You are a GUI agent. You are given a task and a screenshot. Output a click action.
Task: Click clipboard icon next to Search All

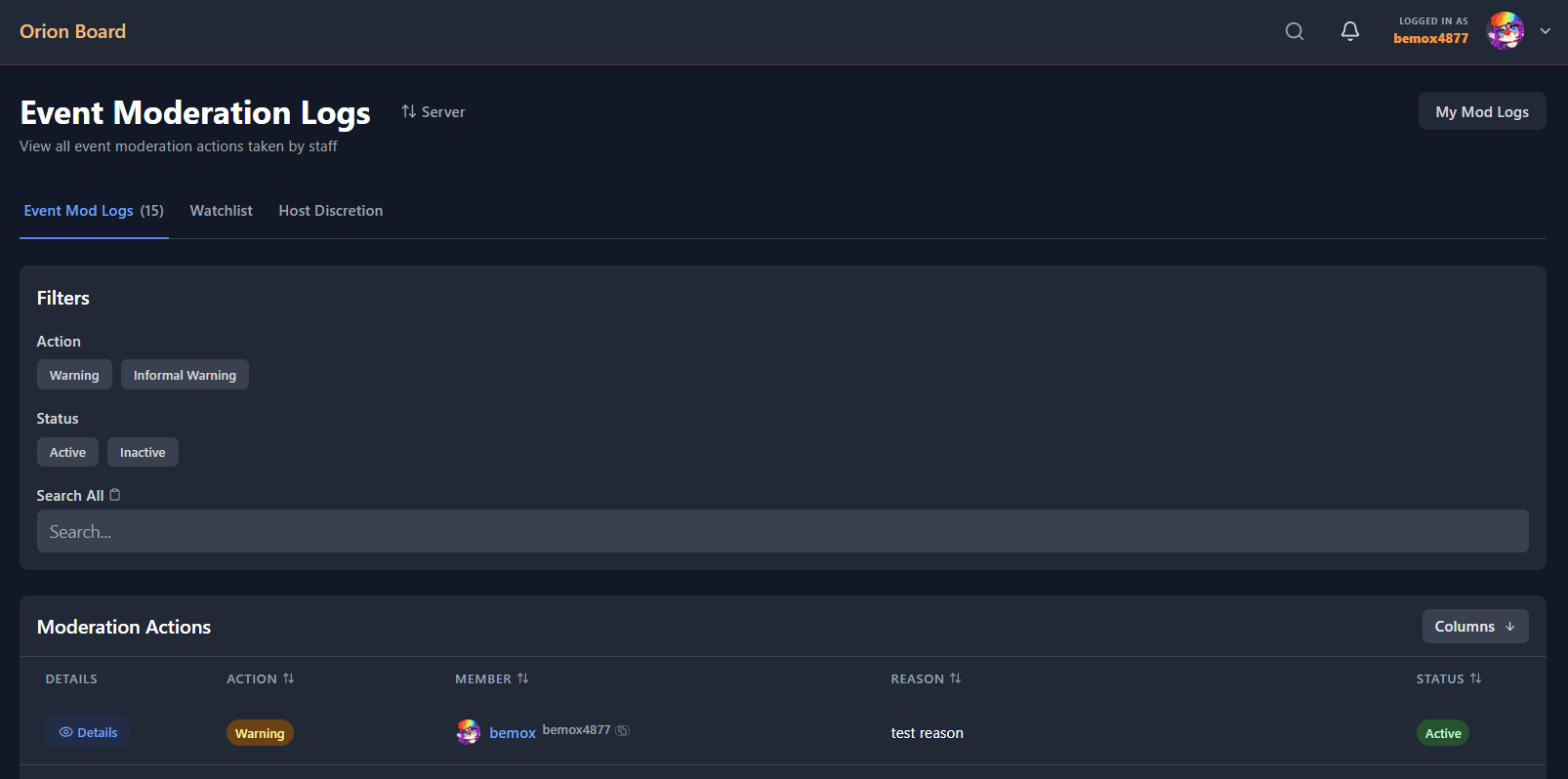click(x=115, y=495)
